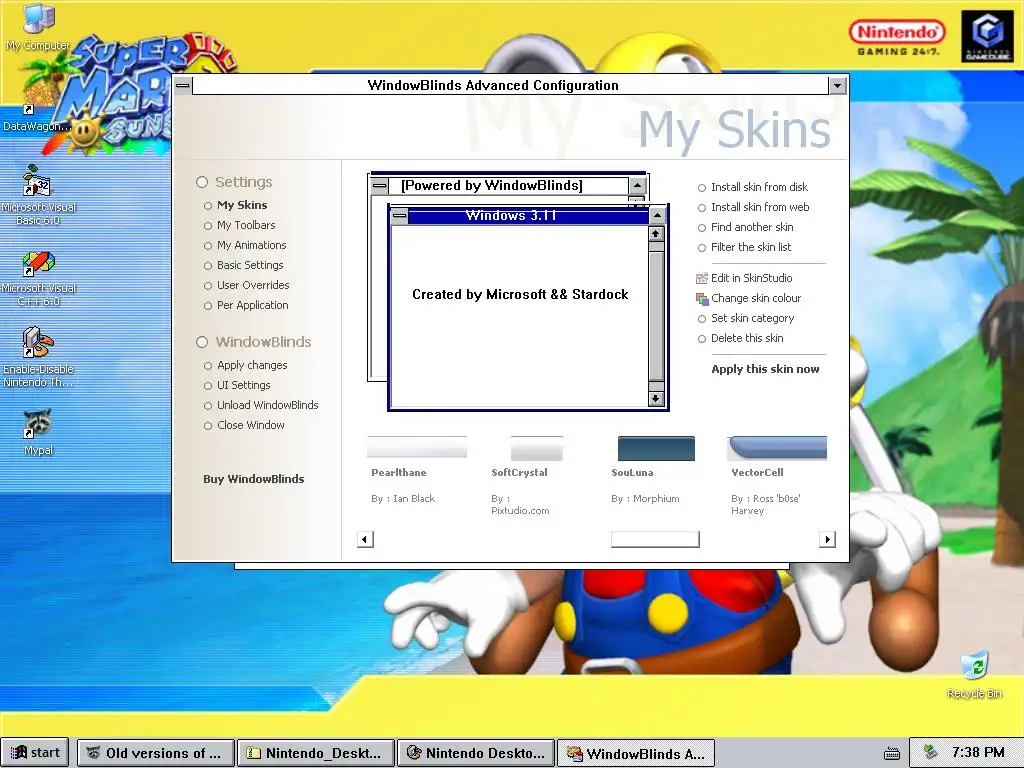This screenshot has width=1024, height=768.
Task: Click preview window scroll up arrow
Action: point(656,234)
